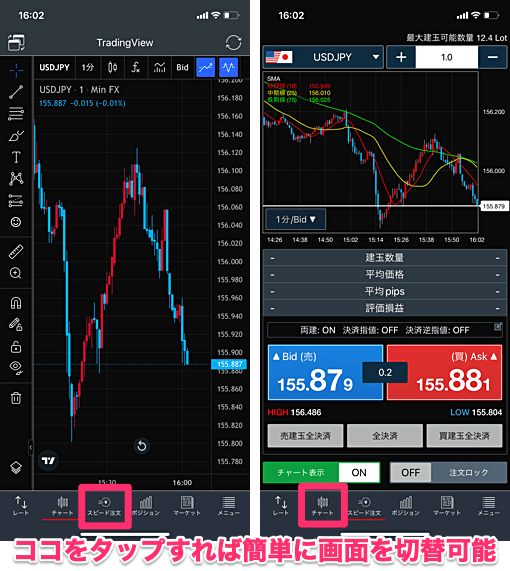The image size is (510, 571).
Task: Open スピード注文 tab in left screen
Action: [x=104, y=506]
